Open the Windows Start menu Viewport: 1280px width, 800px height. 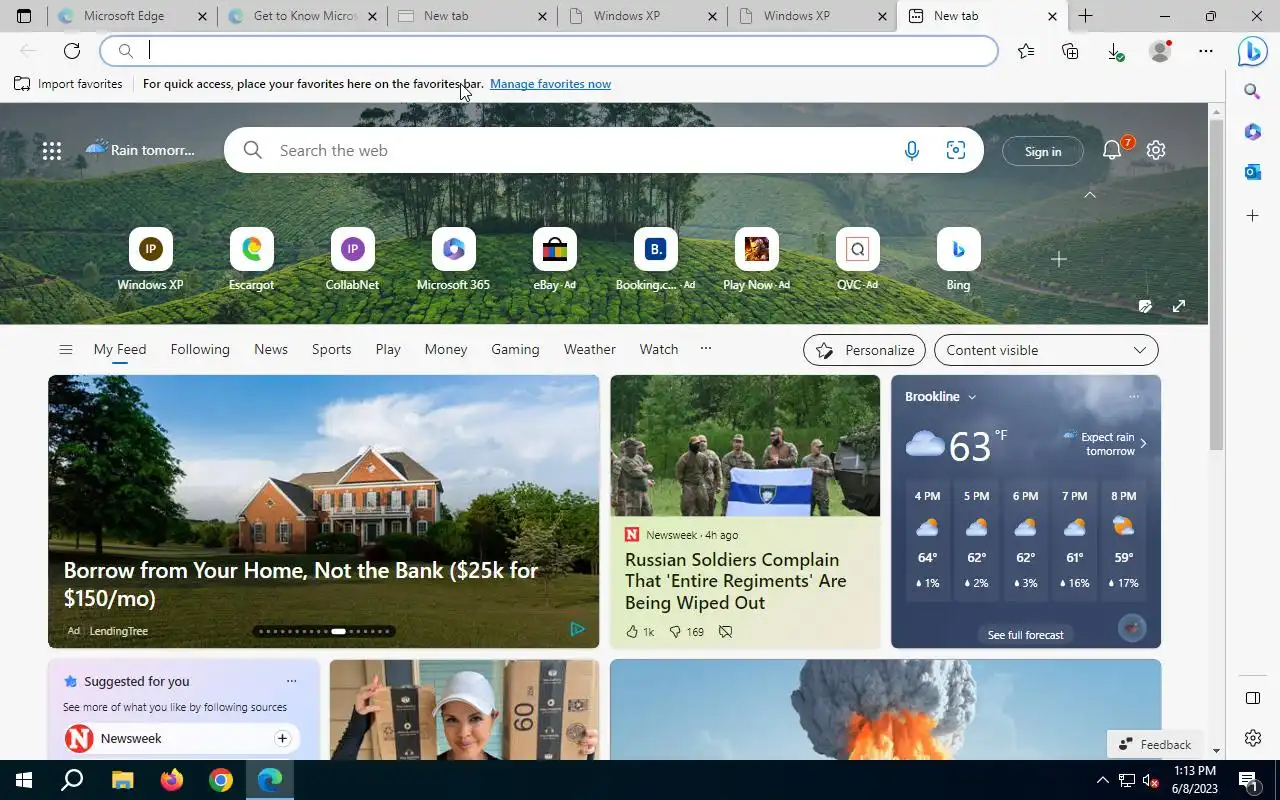(x=24, y=780)
